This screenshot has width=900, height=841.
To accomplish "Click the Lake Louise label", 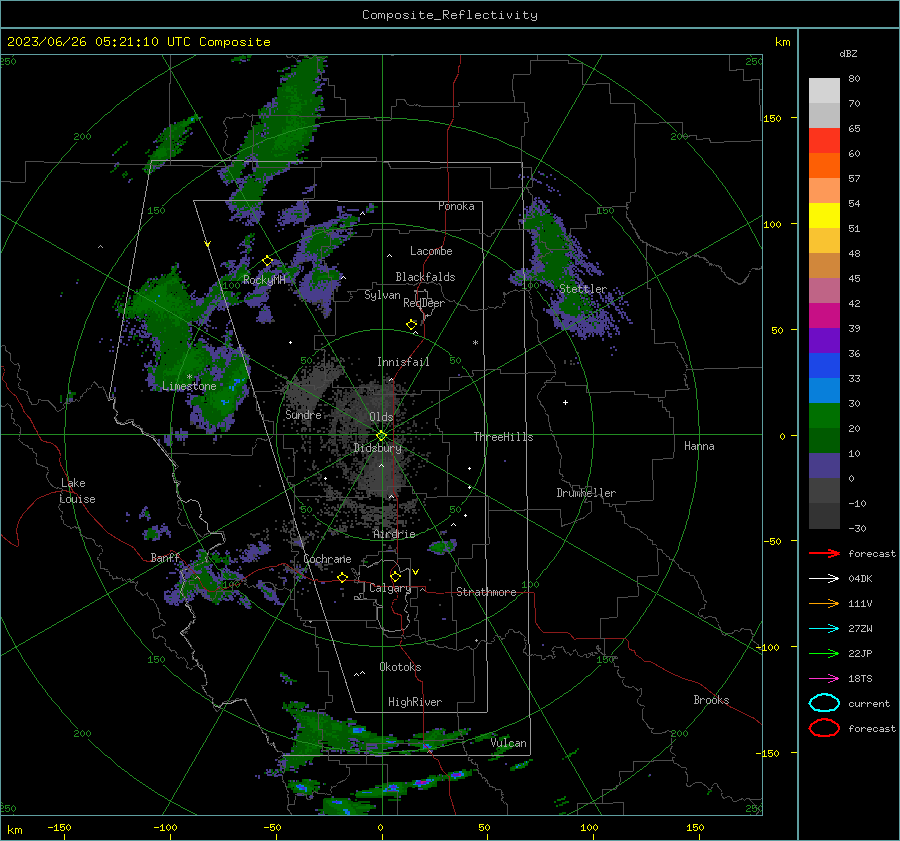I will 77,491.
